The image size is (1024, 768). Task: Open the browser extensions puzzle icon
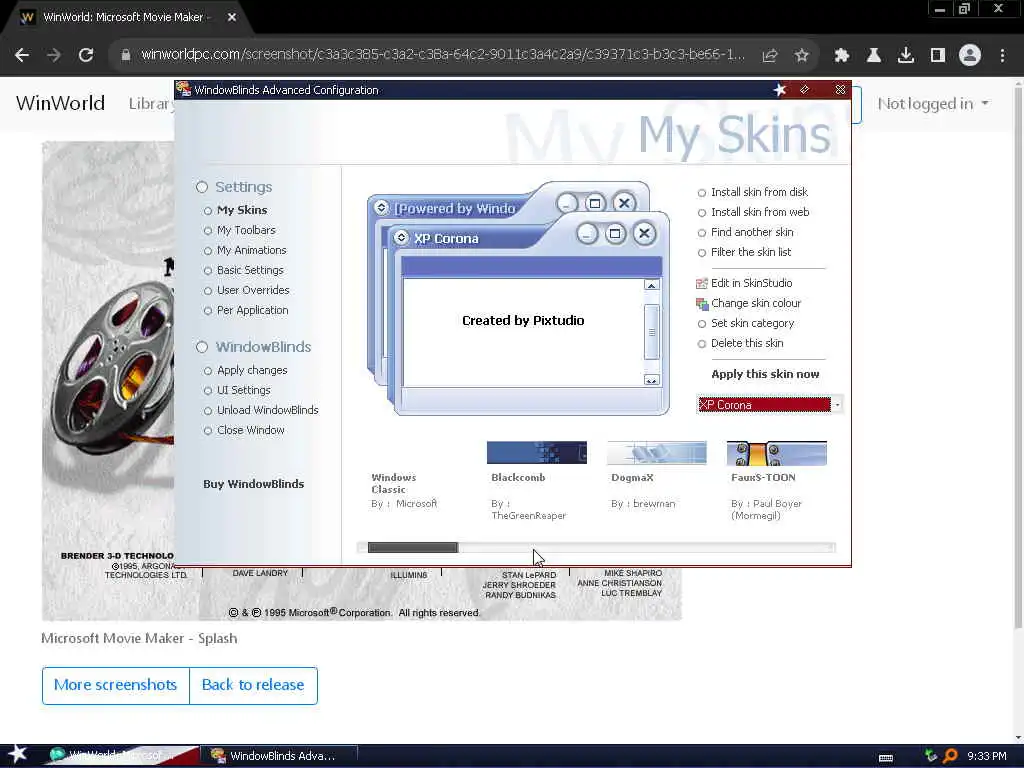tap(842, 56)
